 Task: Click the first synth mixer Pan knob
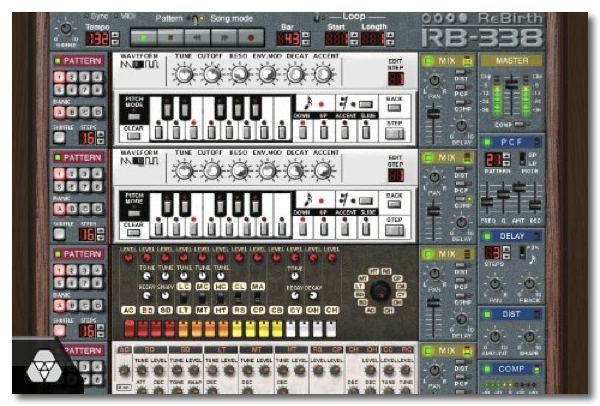434,81
